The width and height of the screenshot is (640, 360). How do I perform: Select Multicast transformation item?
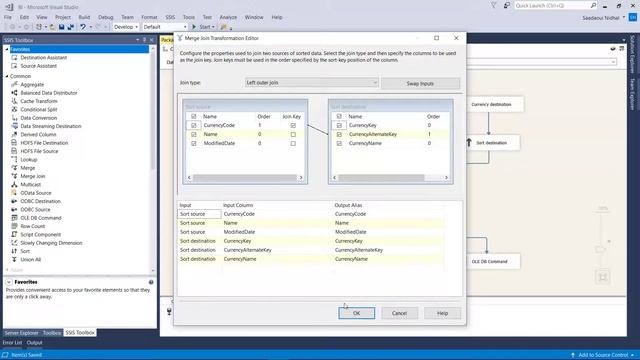(30, 184)
